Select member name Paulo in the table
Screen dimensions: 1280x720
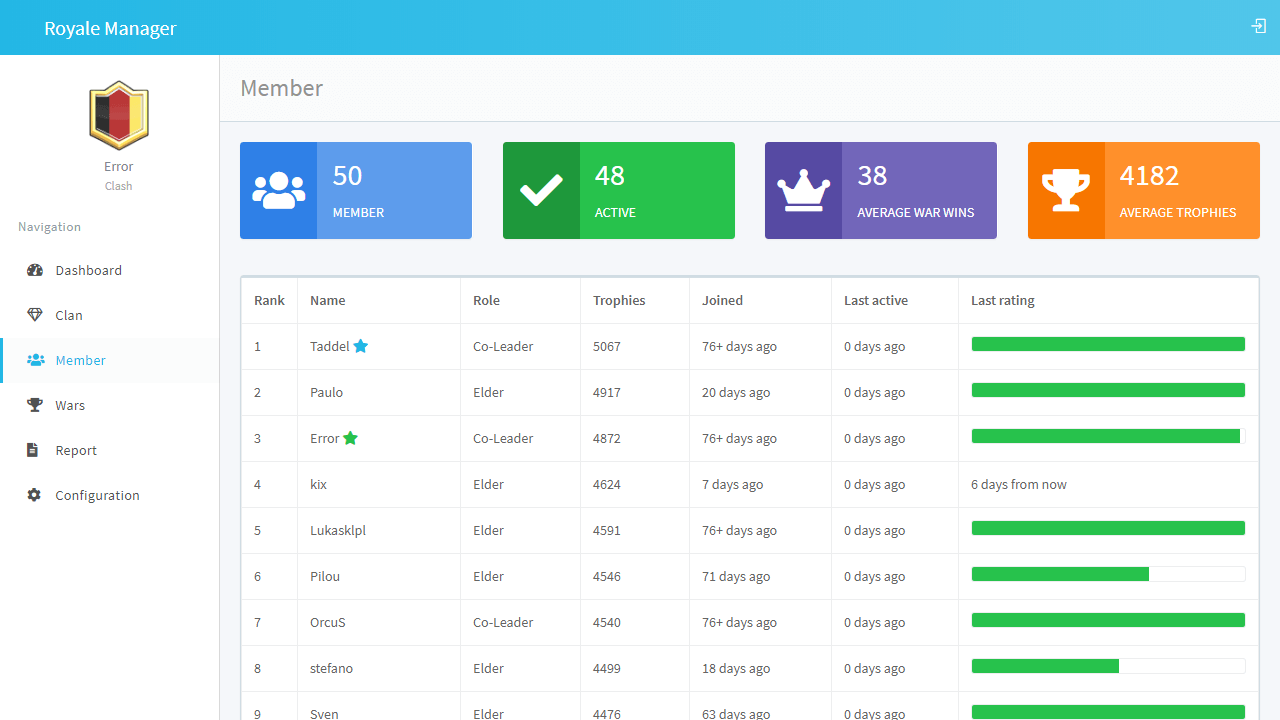(x=326, y=392)
